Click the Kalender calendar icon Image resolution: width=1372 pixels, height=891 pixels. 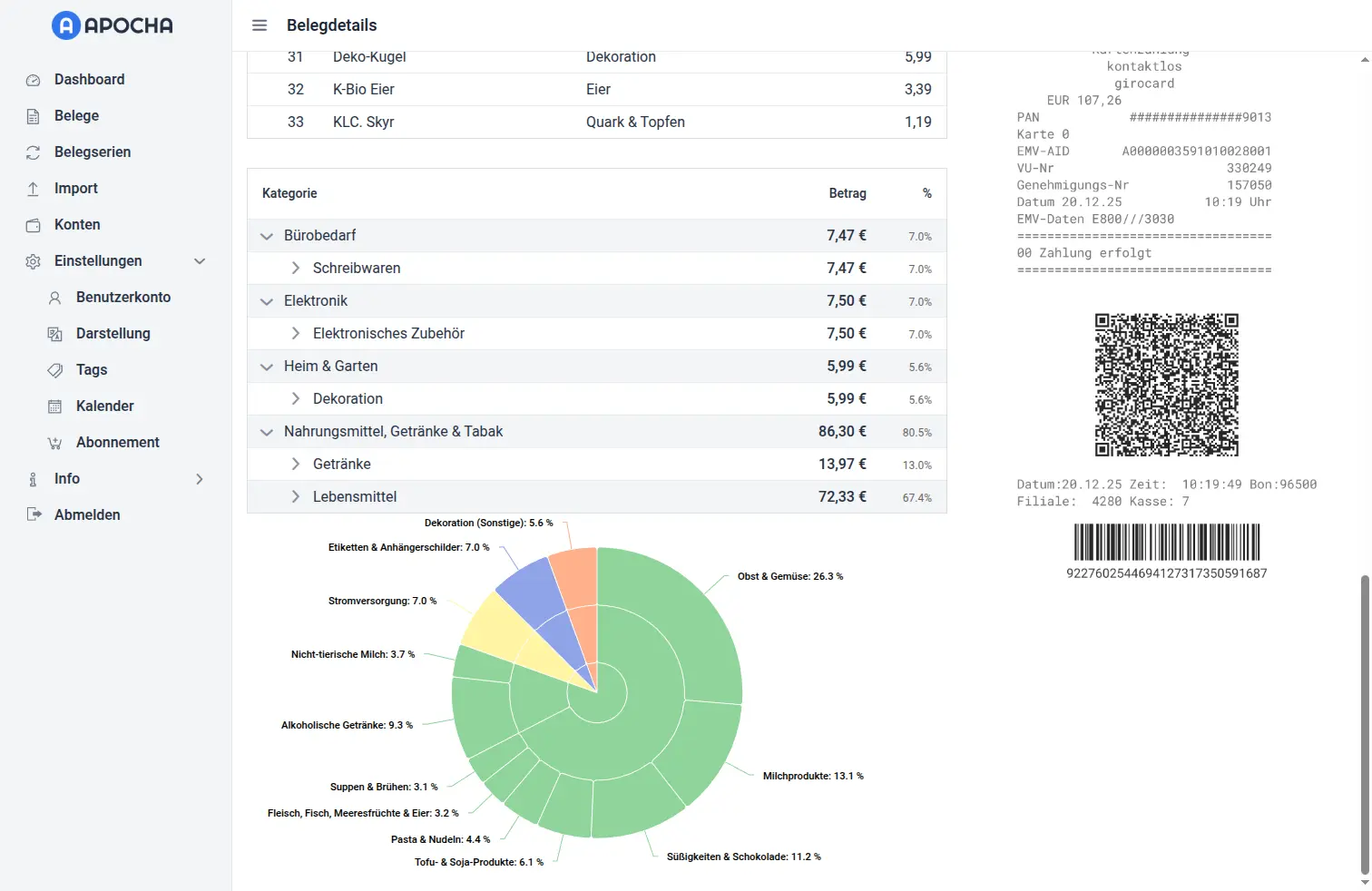55,406
